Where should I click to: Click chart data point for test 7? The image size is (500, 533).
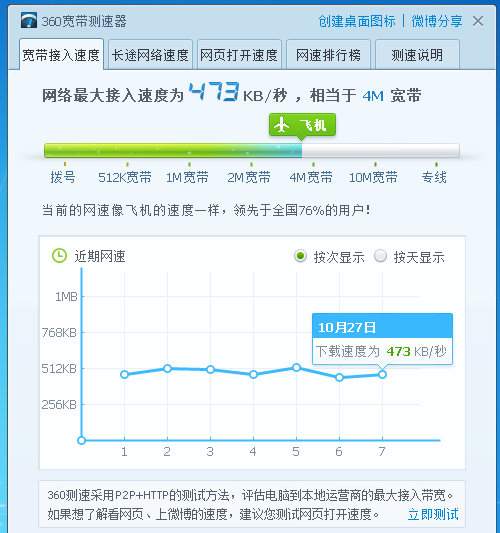click(382, 375)
